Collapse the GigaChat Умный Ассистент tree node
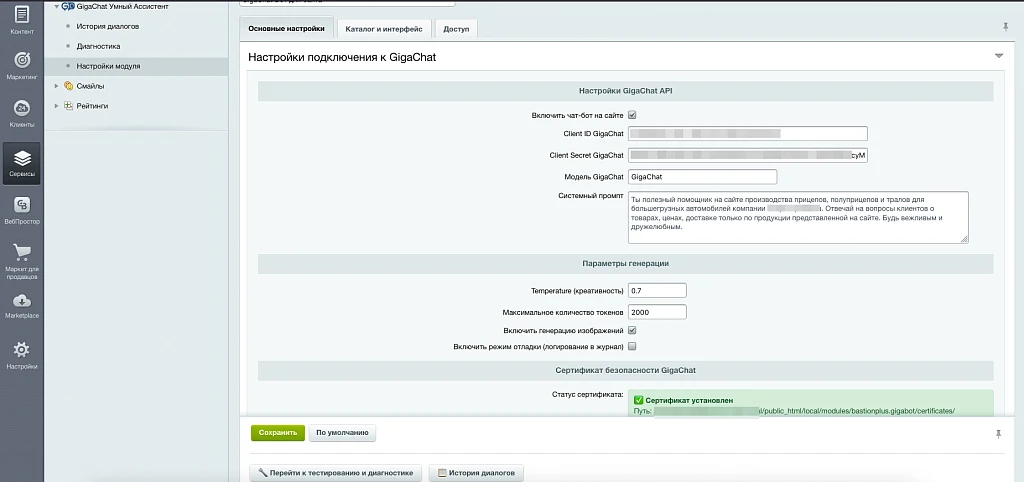 coord(57,7)
